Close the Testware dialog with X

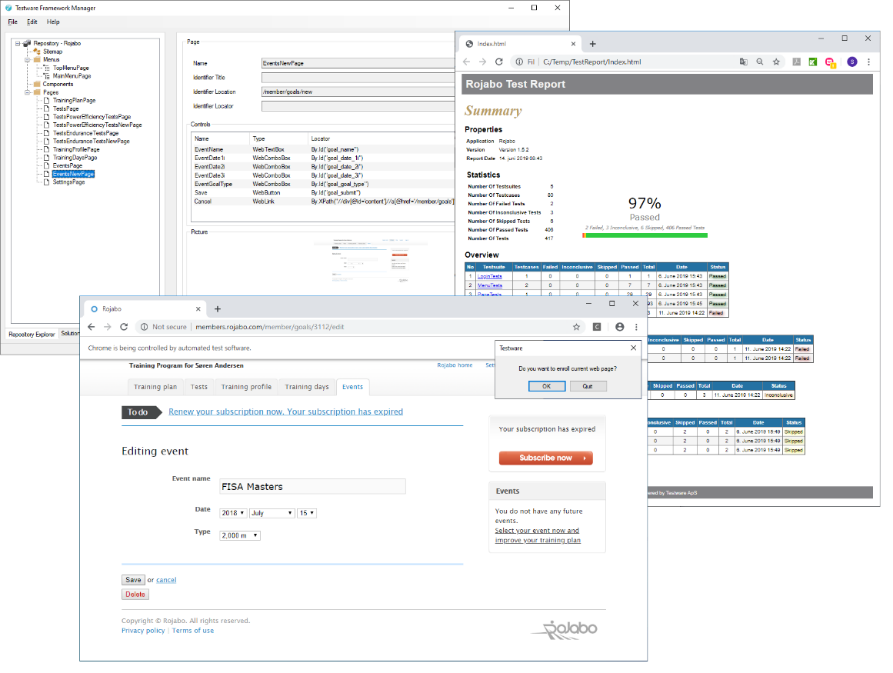(633, 347)
